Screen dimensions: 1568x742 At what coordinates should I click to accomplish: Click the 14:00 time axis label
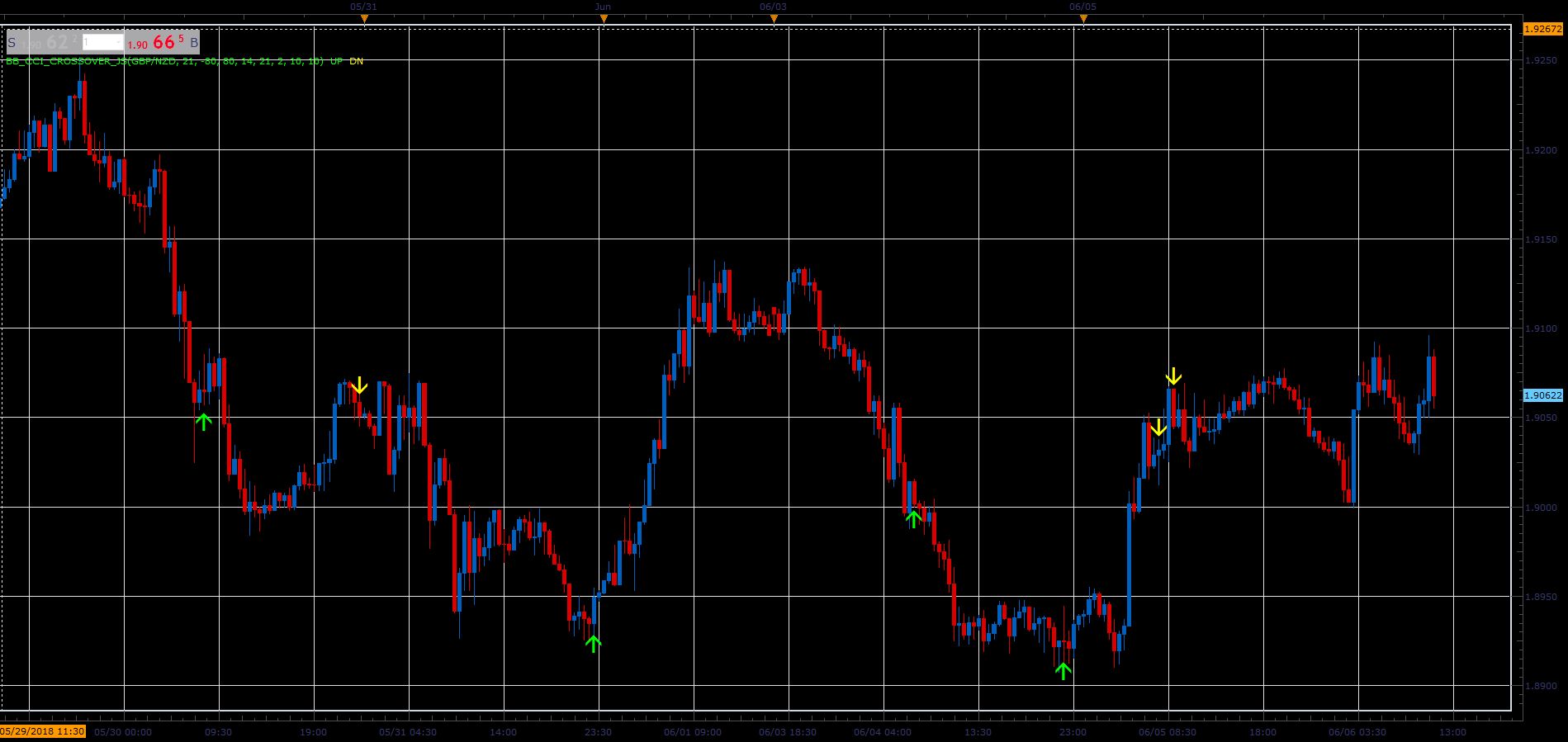(x=503, y=732)
